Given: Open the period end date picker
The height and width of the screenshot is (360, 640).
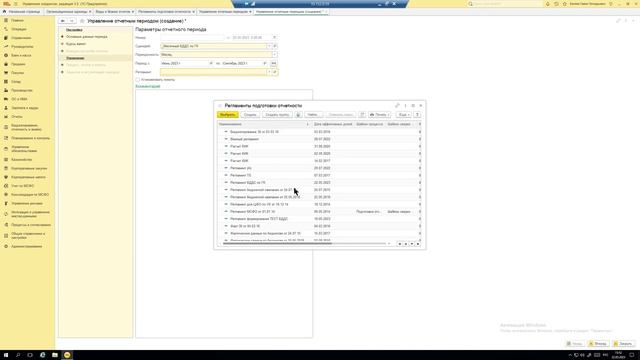Looking at the screenshot, I should (265, 63).
